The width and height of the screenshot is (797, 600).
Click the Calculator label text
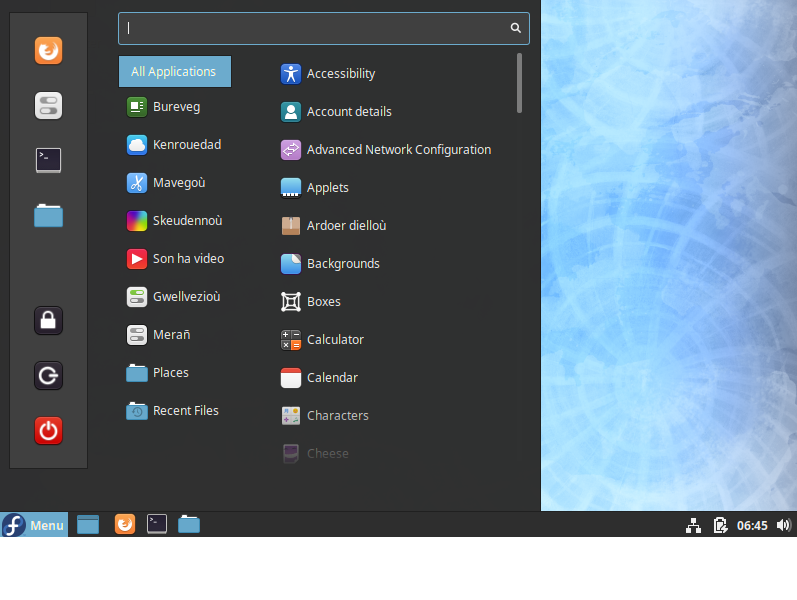335,340
